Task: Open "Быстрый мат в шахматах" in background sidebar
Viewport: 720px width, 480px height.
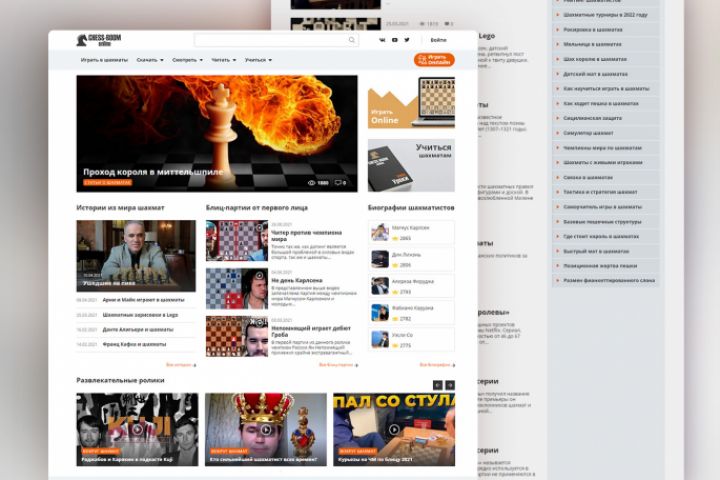Action: (x=596, y=251)
